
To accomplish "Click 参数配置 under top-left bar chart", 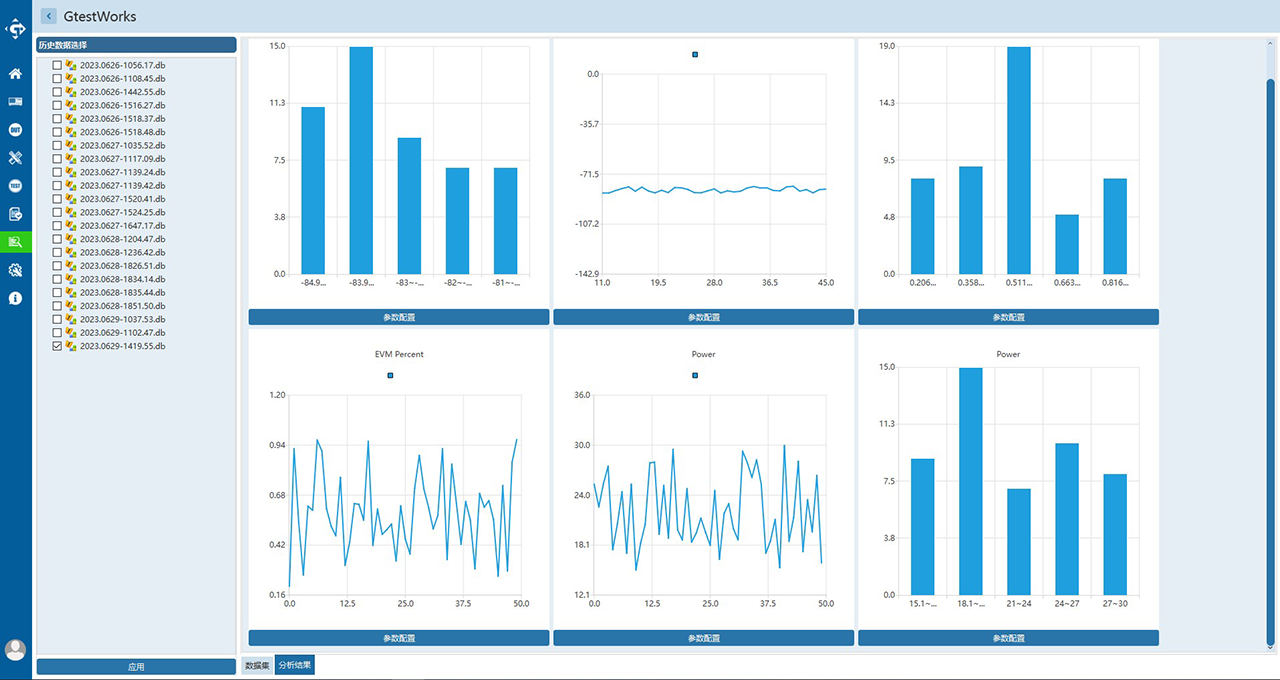I will (399, 317).
